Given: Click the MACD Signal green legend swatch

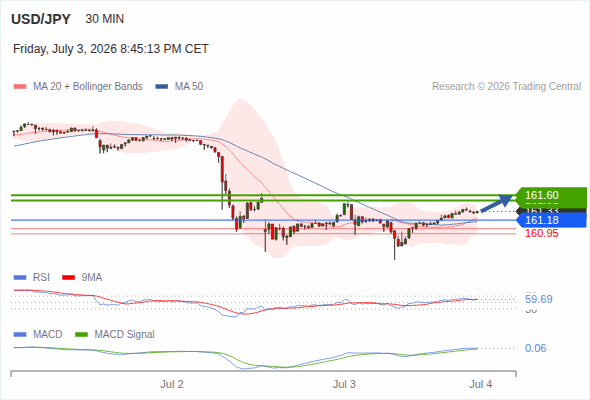Looking at the screenshot, I should click(x=81, y=335).
